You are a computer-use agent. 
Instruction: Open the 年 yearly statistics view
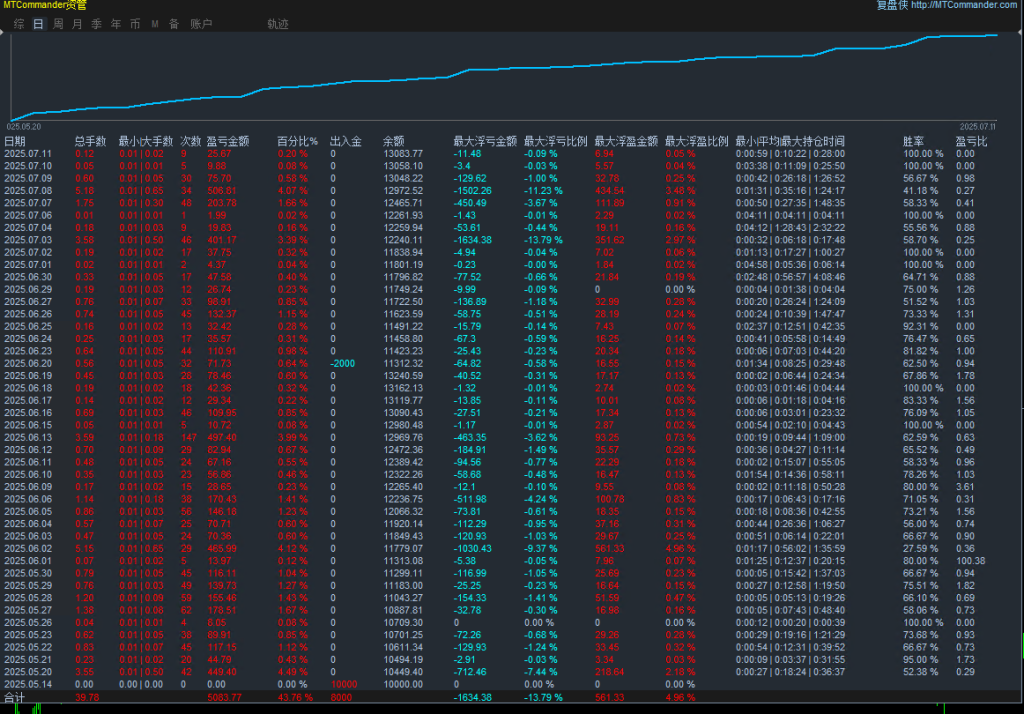[x=116, y=23]
